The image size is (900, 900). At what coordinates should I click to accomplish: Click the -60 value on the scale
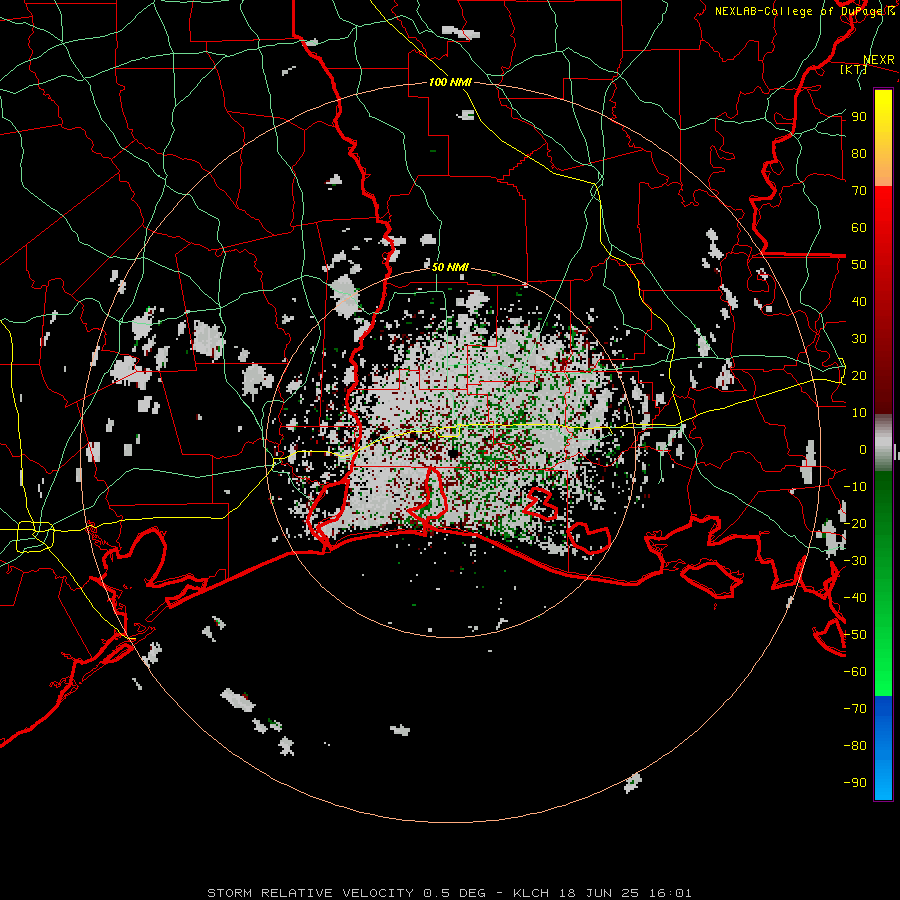(855, 672)
